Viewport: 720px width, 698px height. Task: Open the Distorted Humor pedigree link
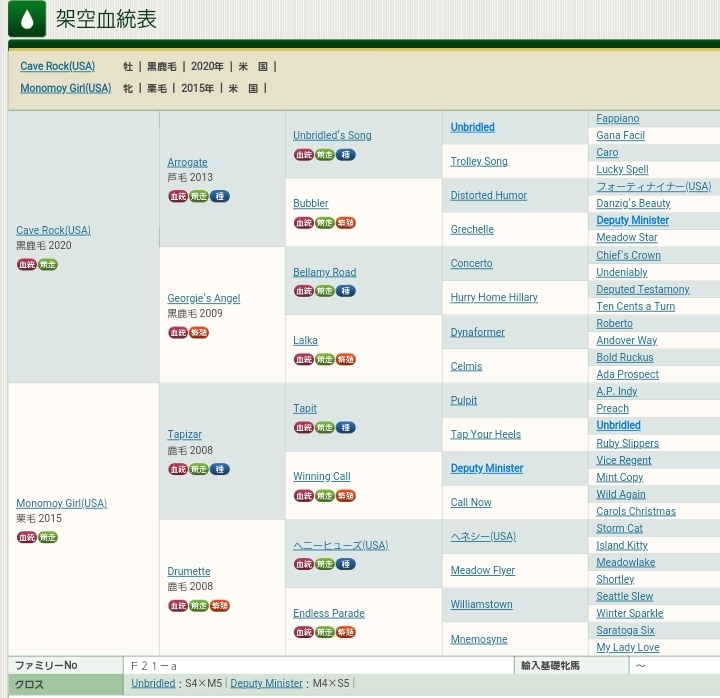488,195
